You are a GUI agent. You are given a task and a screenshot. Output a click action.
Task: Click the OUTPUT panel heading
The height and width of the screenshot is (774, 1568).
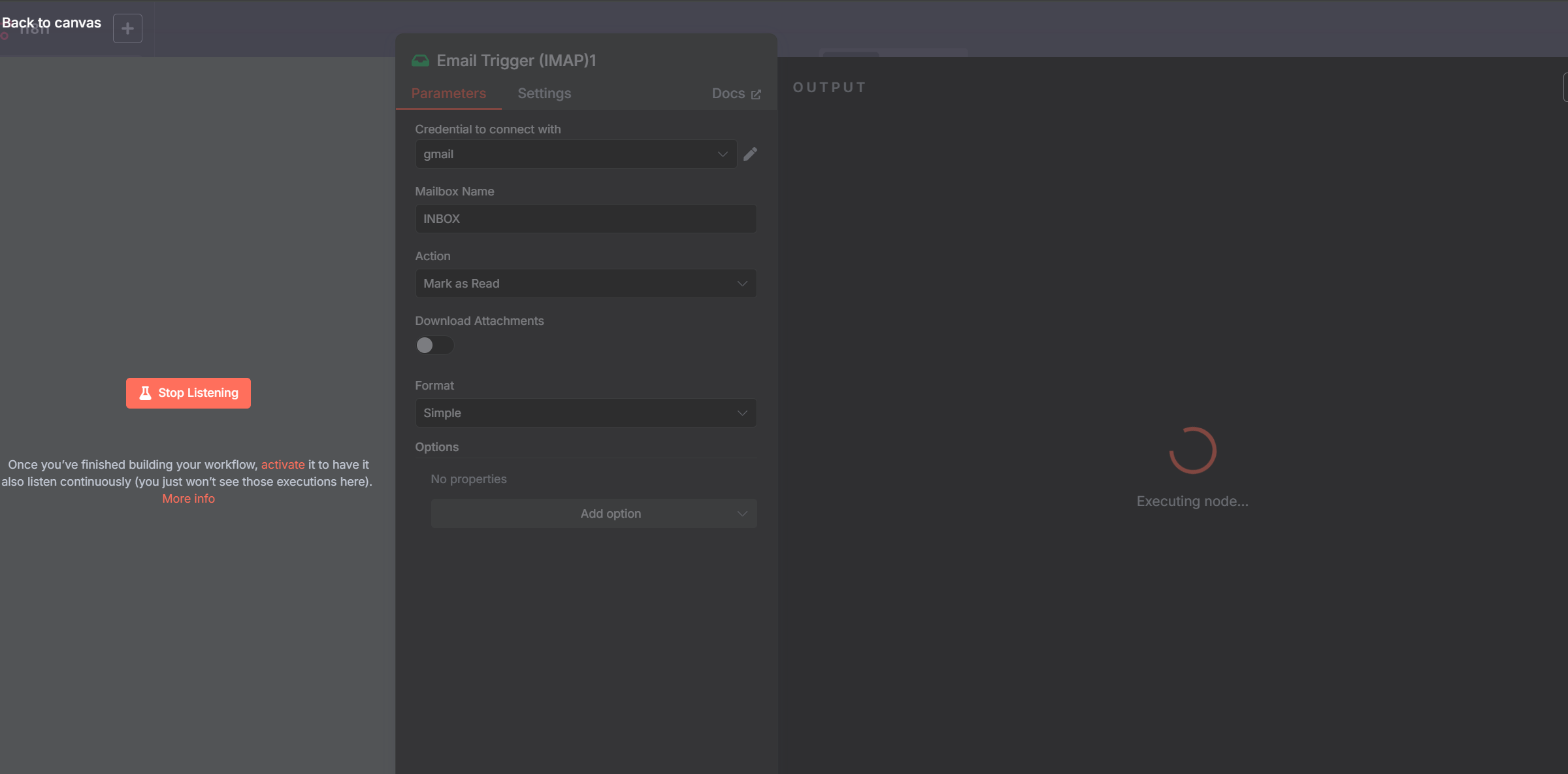[829, 88]
